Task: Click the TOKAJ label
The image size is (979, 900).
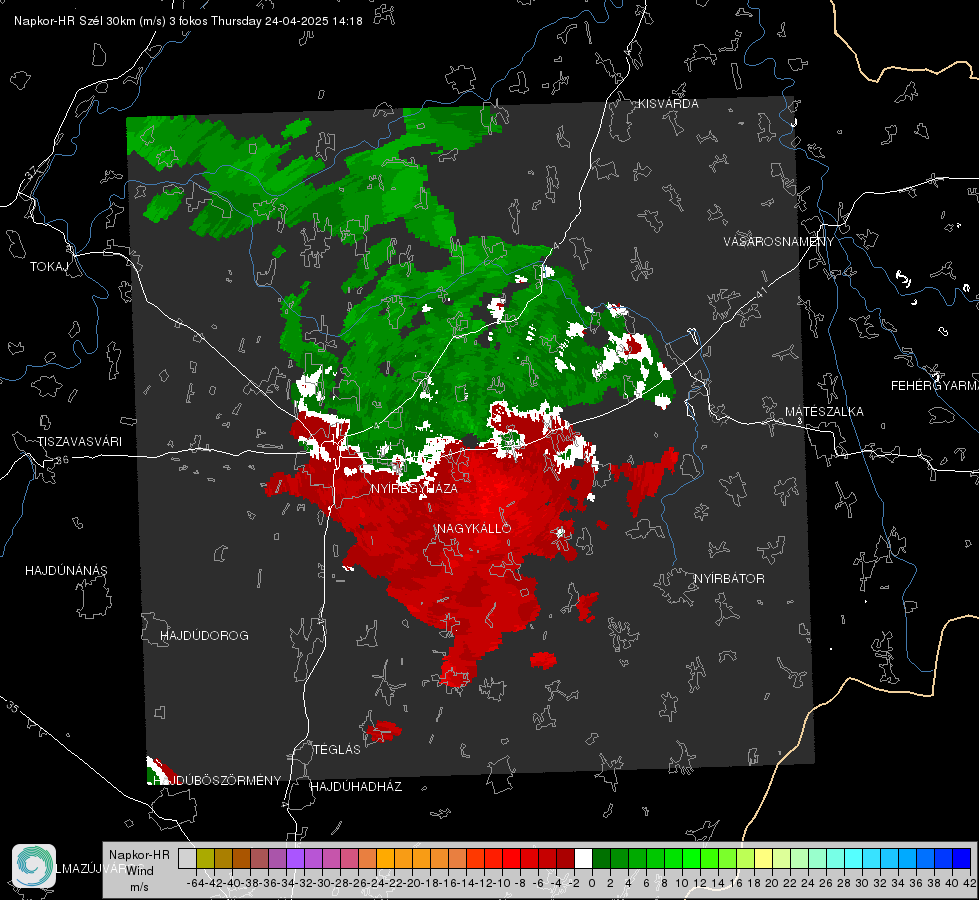Action: (49, 267)
